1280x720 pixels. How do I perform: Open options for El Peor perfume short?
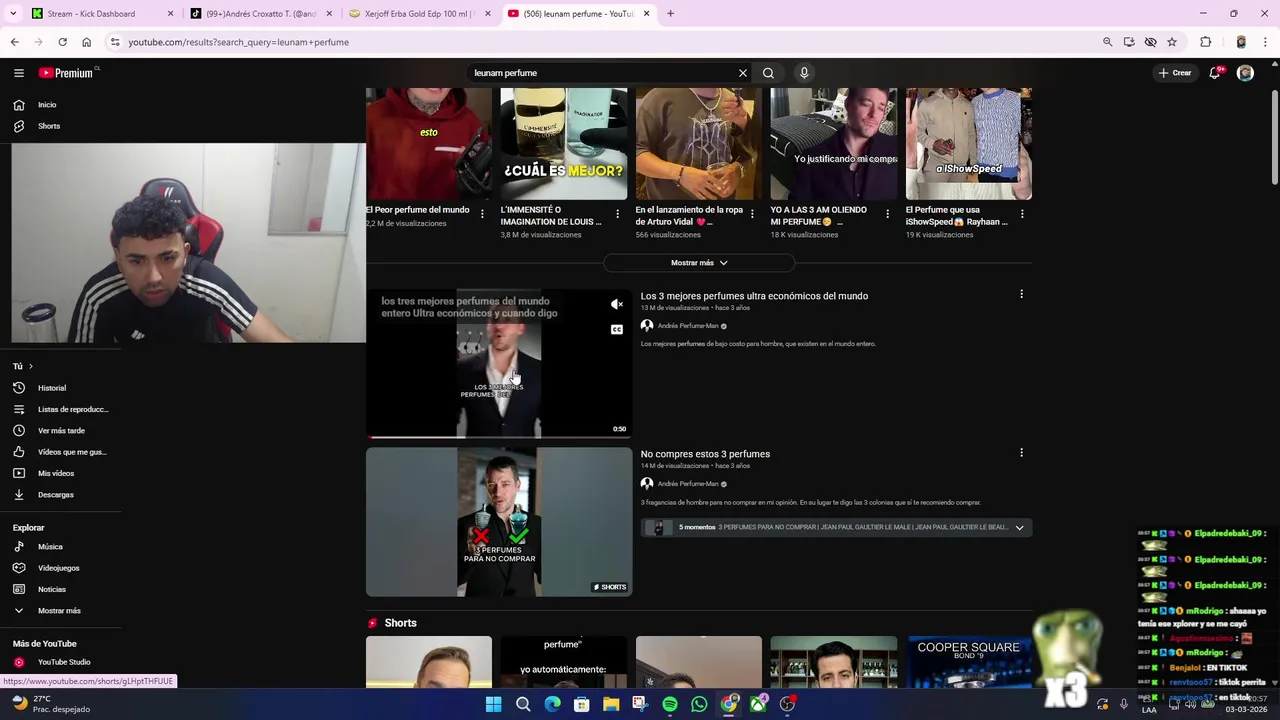tap(482, 214)
